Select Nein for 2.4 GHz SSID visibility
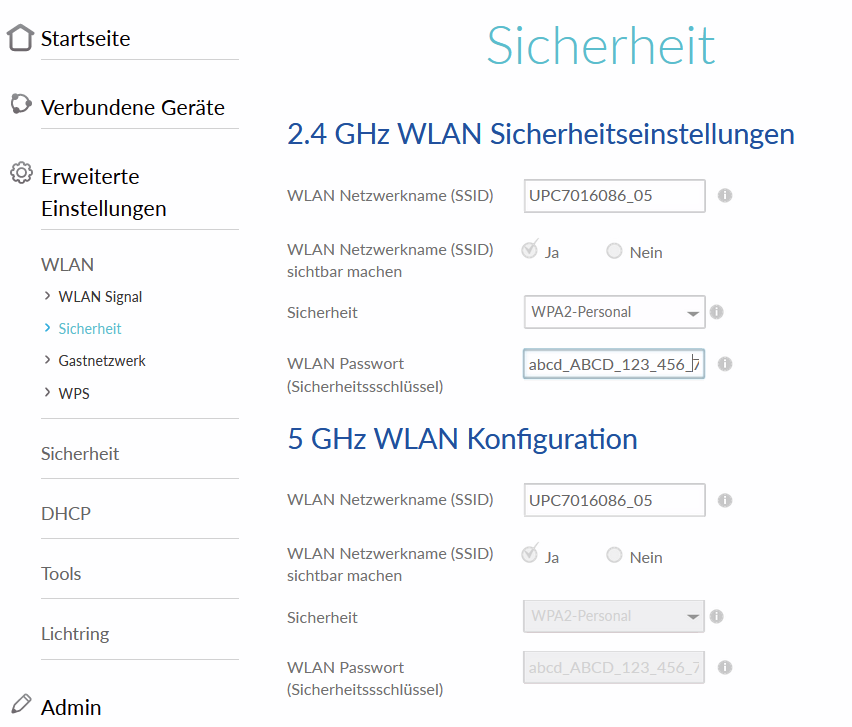 click(615, 252)
